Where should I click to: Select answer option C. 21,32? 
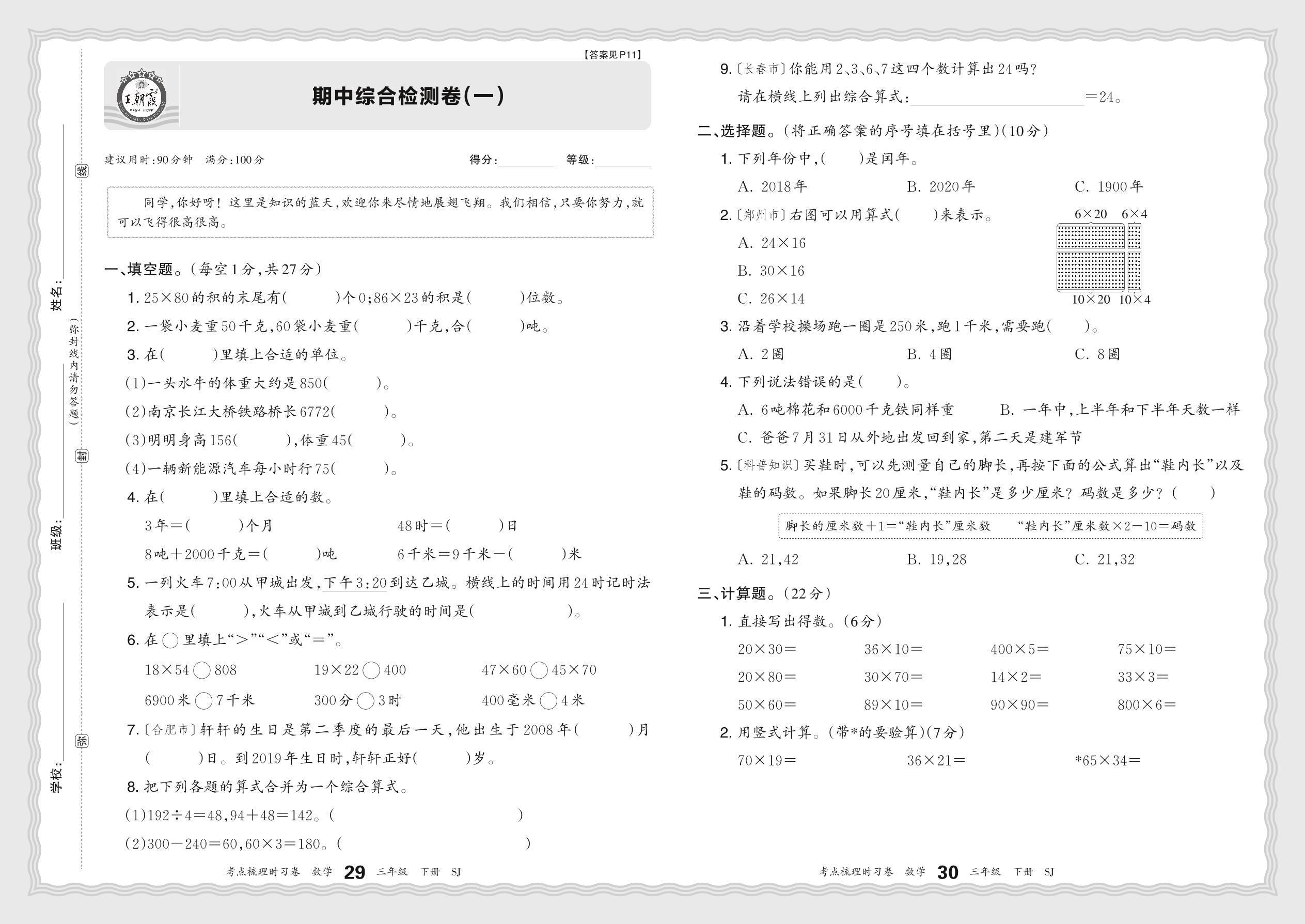tap(1104, 560)
